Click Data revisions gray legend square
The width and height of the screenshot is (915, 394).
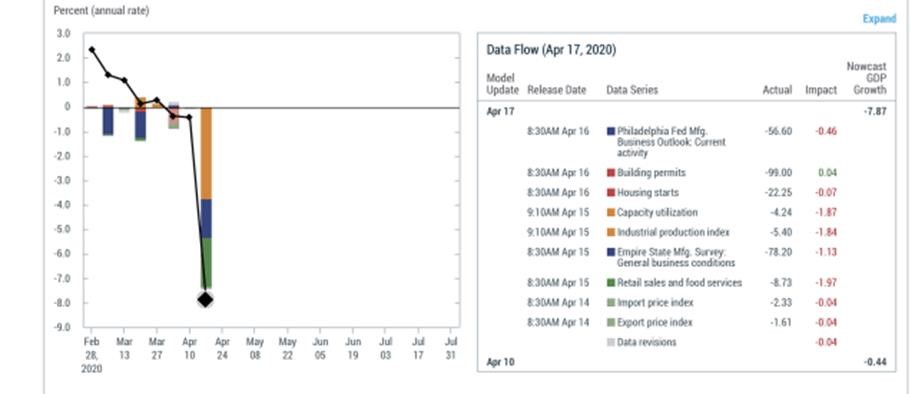611,342
